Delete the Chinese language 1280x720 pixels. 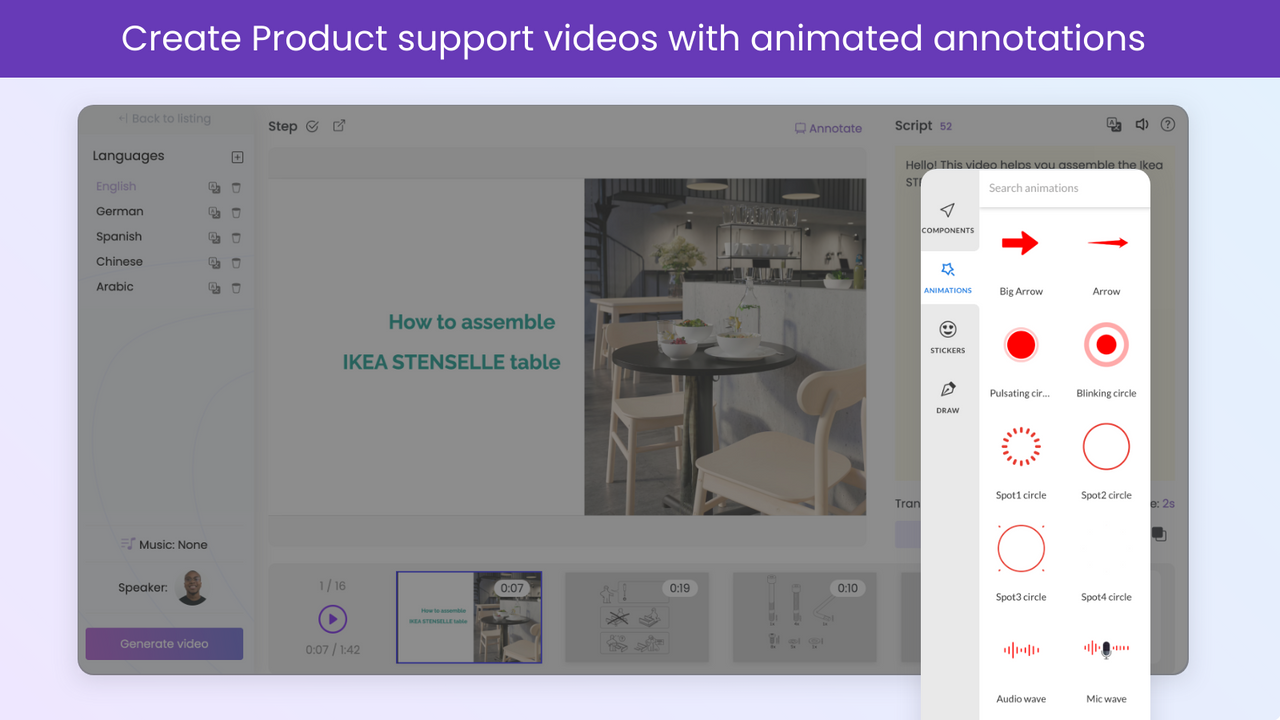tap(236, 262)
